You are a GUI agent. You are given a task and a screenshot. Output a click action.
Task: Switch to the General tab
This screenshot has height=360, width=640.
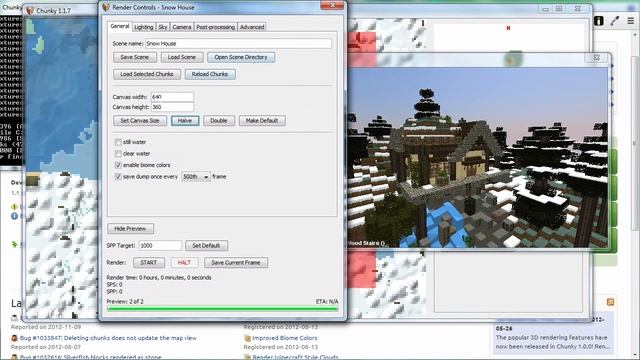(120, 26)
